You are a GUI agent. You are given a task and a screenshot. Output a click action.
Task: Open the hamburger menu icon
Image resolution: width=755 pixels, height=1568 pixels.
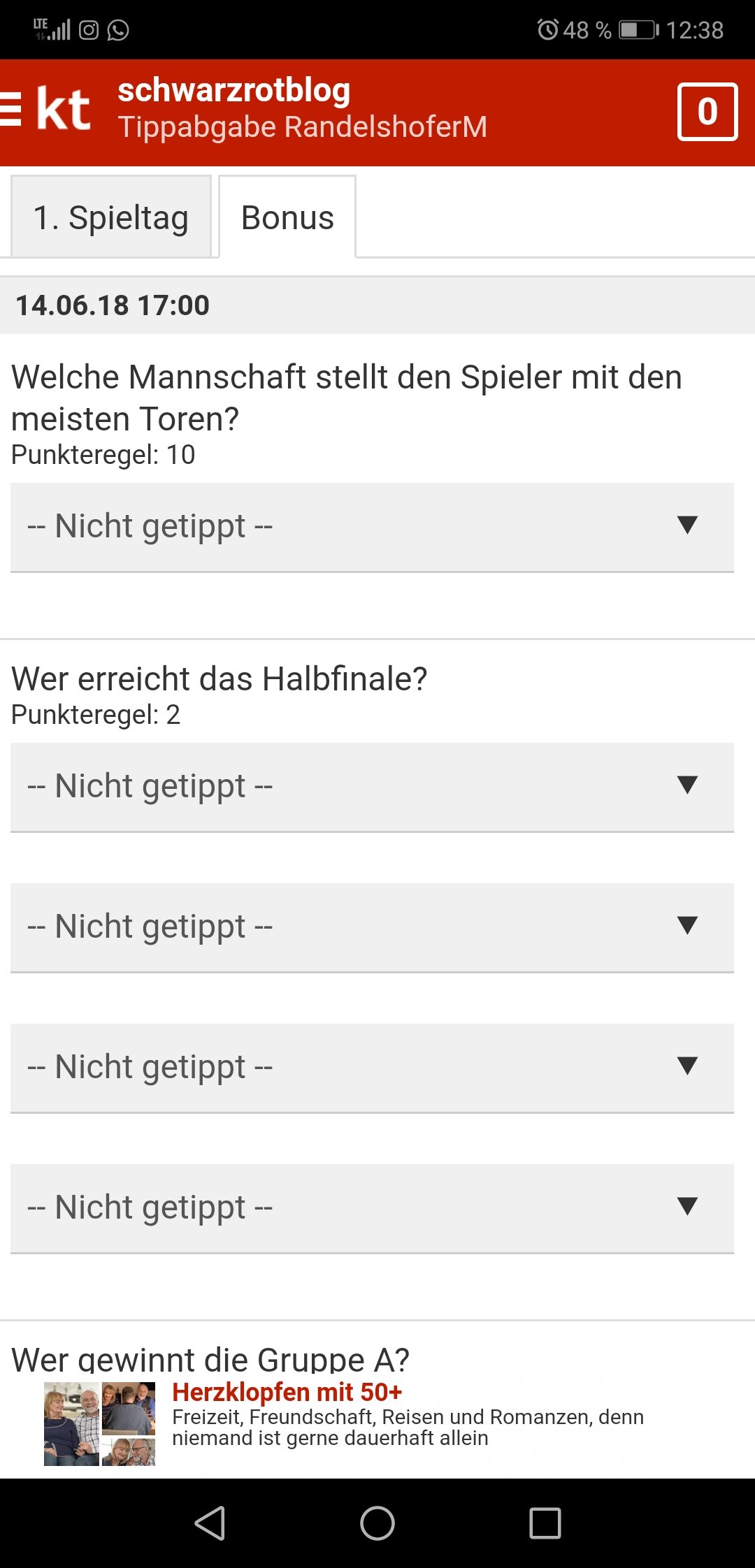tap(11, 110)
